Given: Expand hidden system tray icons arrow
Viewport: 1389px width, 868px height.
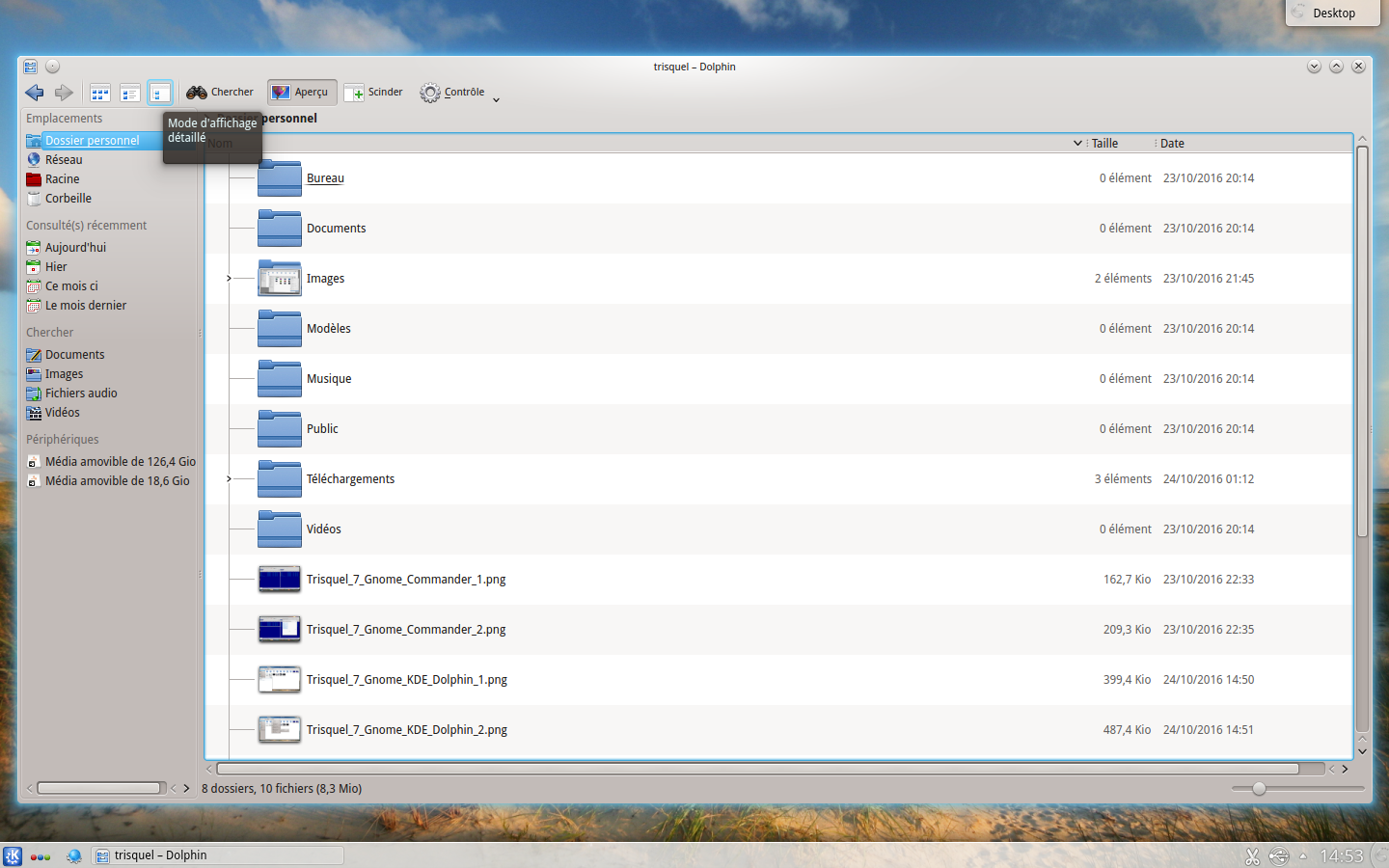Looking at the screenshot, I should point(1303,855).
